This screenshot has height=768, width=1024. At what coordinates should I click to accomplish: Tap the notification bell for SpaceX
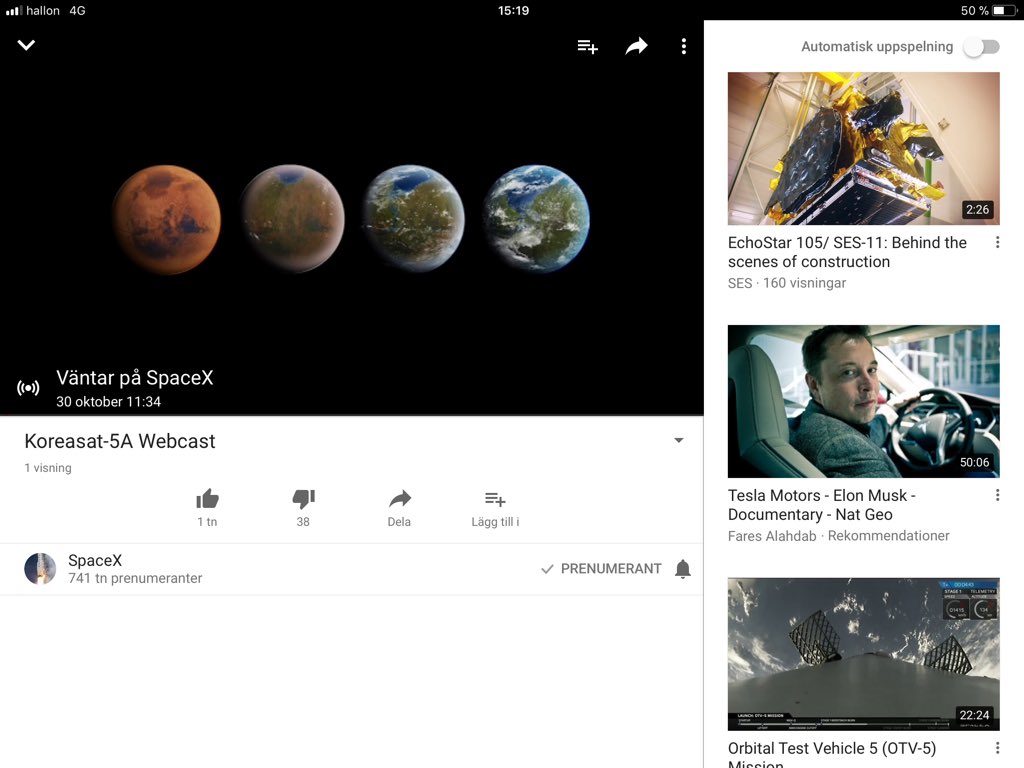pyautogui.click(x=682, y=569)
